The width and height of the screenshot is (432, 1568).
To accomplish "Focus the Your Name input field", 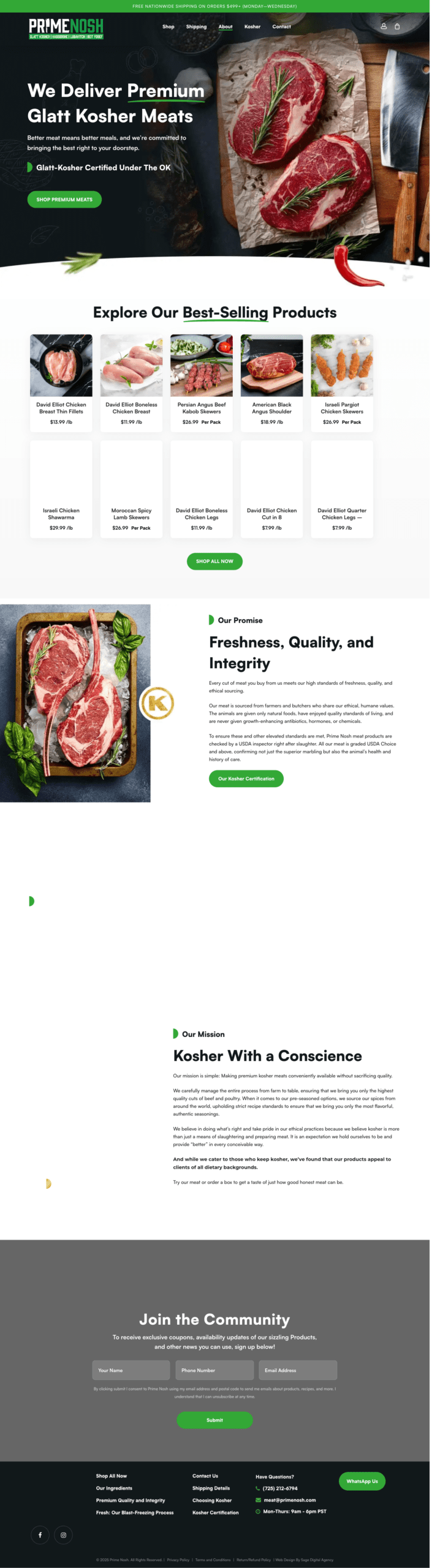I will 131,1370.
